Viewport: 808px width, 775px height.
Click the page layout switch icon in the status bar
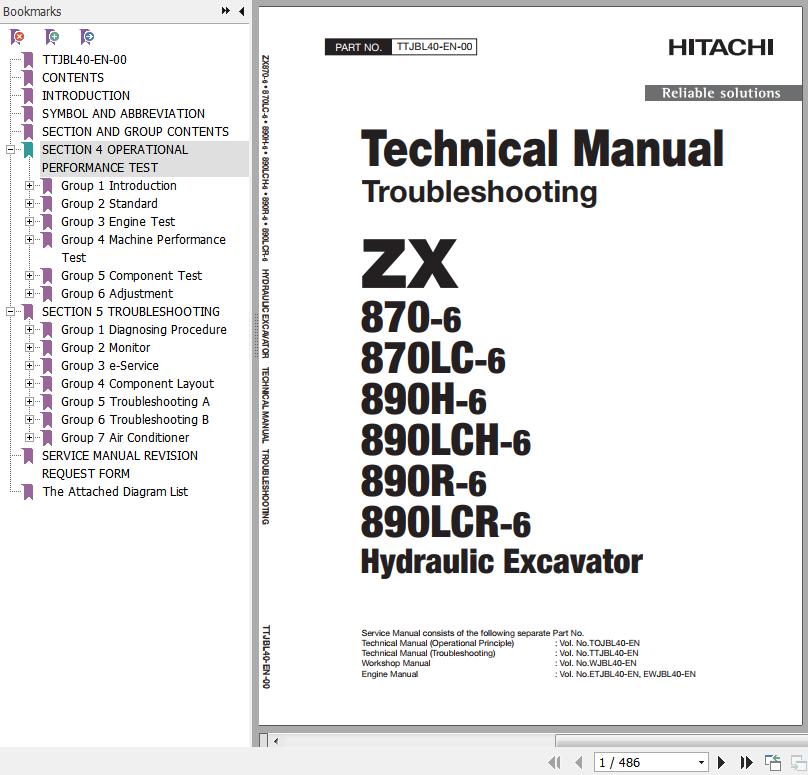(772, 762)
